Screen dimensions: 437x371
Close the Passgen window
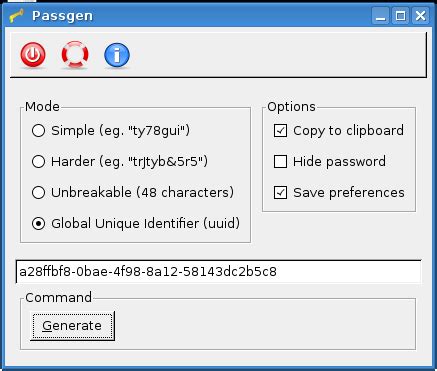[x=420, y=16]
